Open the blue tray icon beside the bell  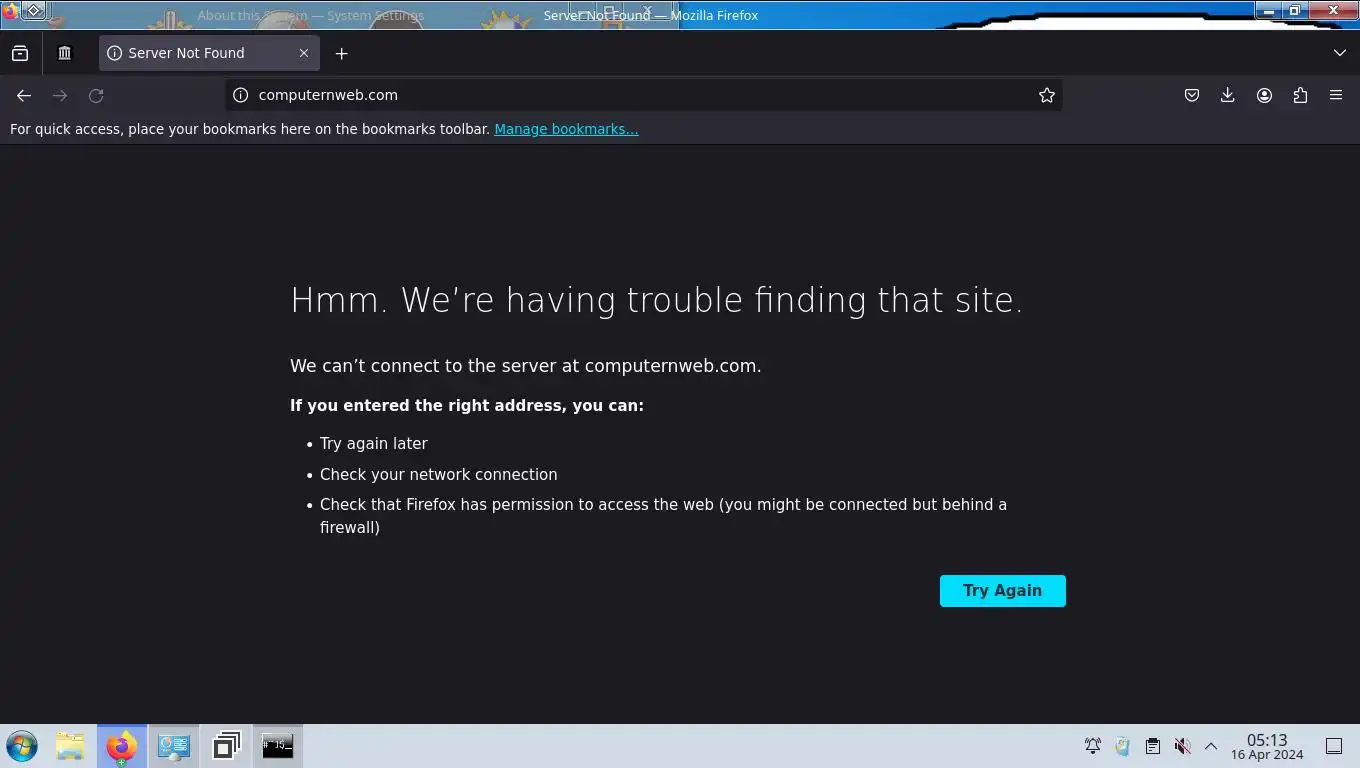point(1123,746)
